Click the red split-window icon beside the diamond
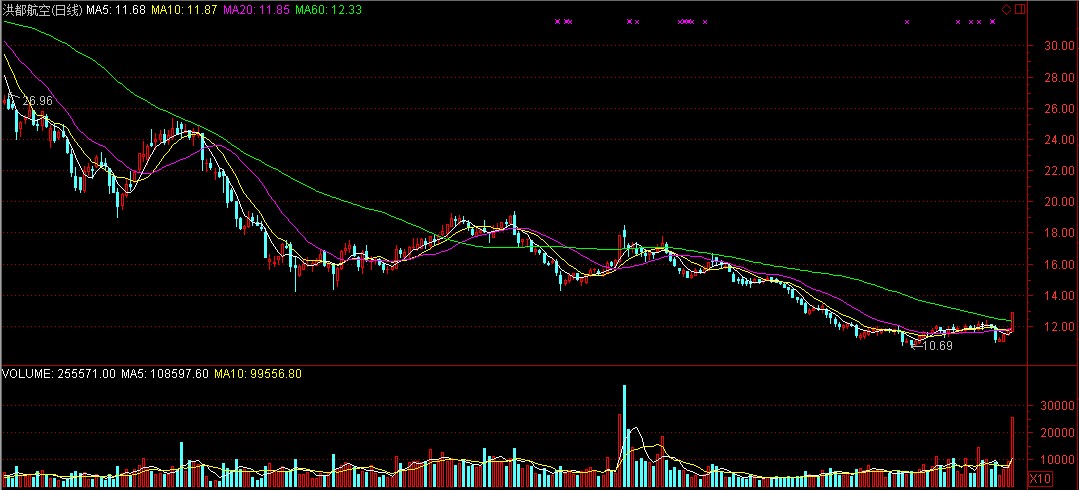 click(1020, 9)
